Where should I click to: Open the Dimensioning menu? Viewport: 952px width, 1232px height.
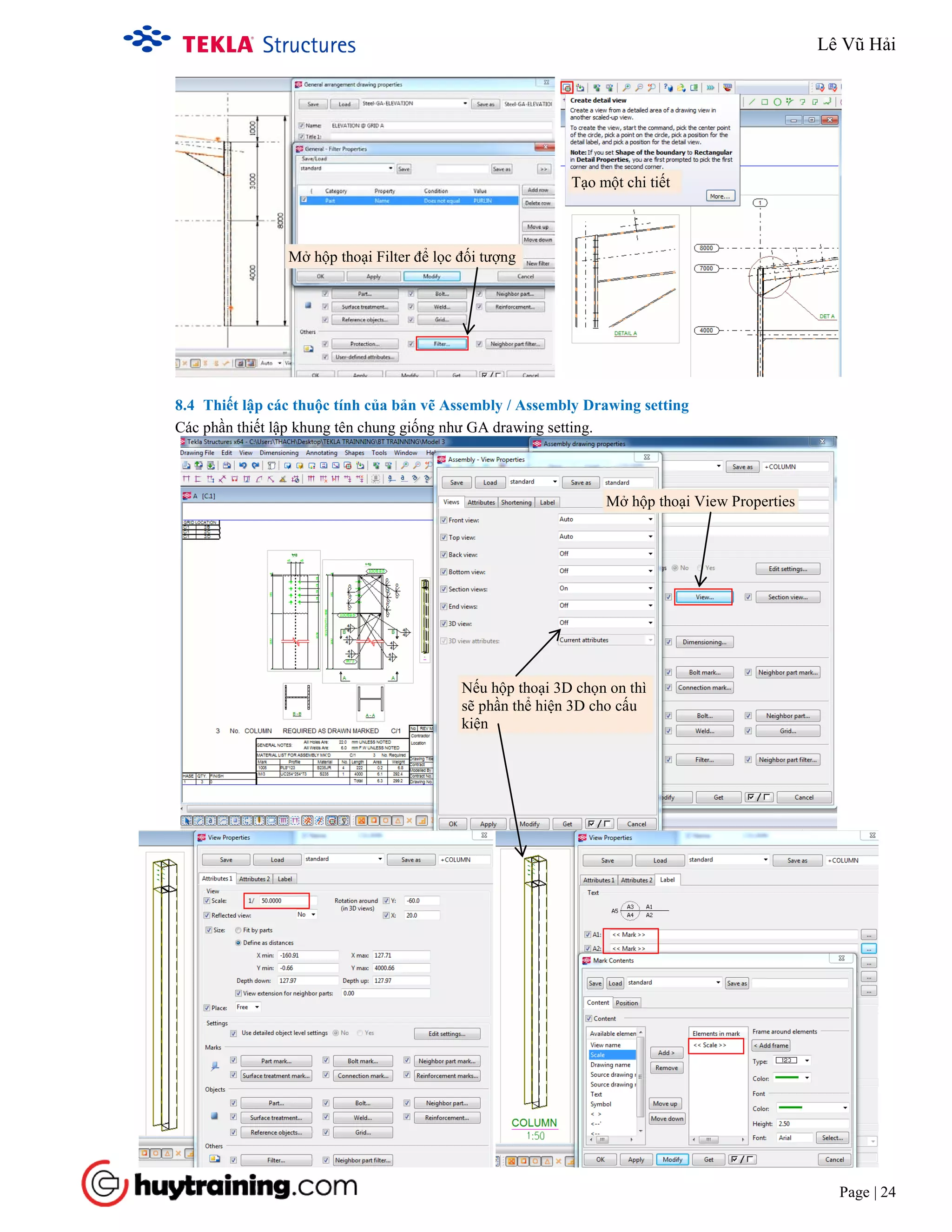coord(278,452)
